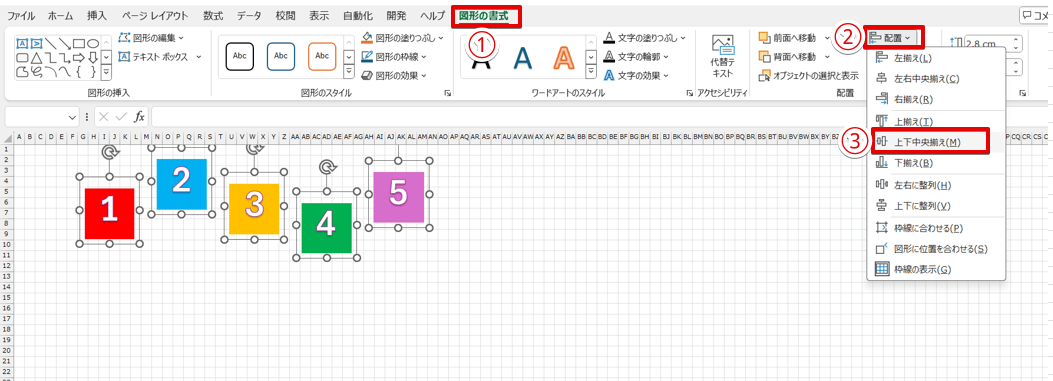Choose 上下中央揃え(M) from align menu

point(936,142)
